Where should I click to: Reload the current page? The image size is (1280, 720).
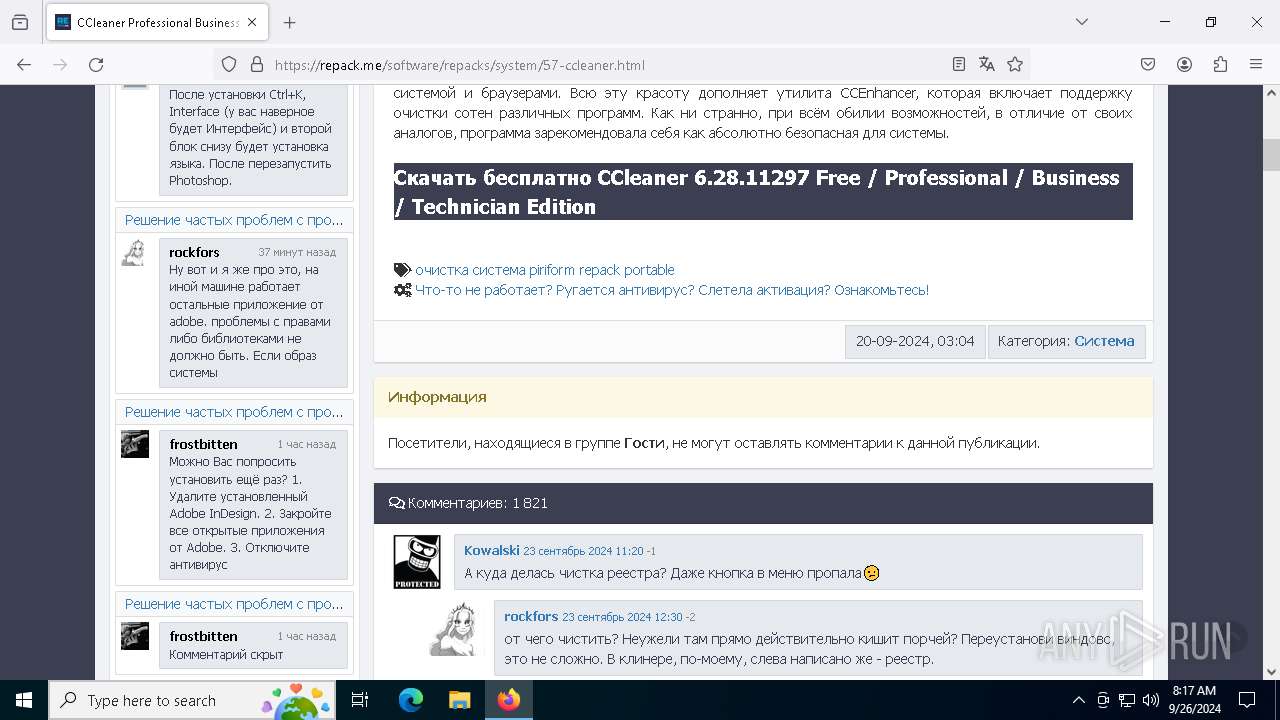tap(96, 65)
